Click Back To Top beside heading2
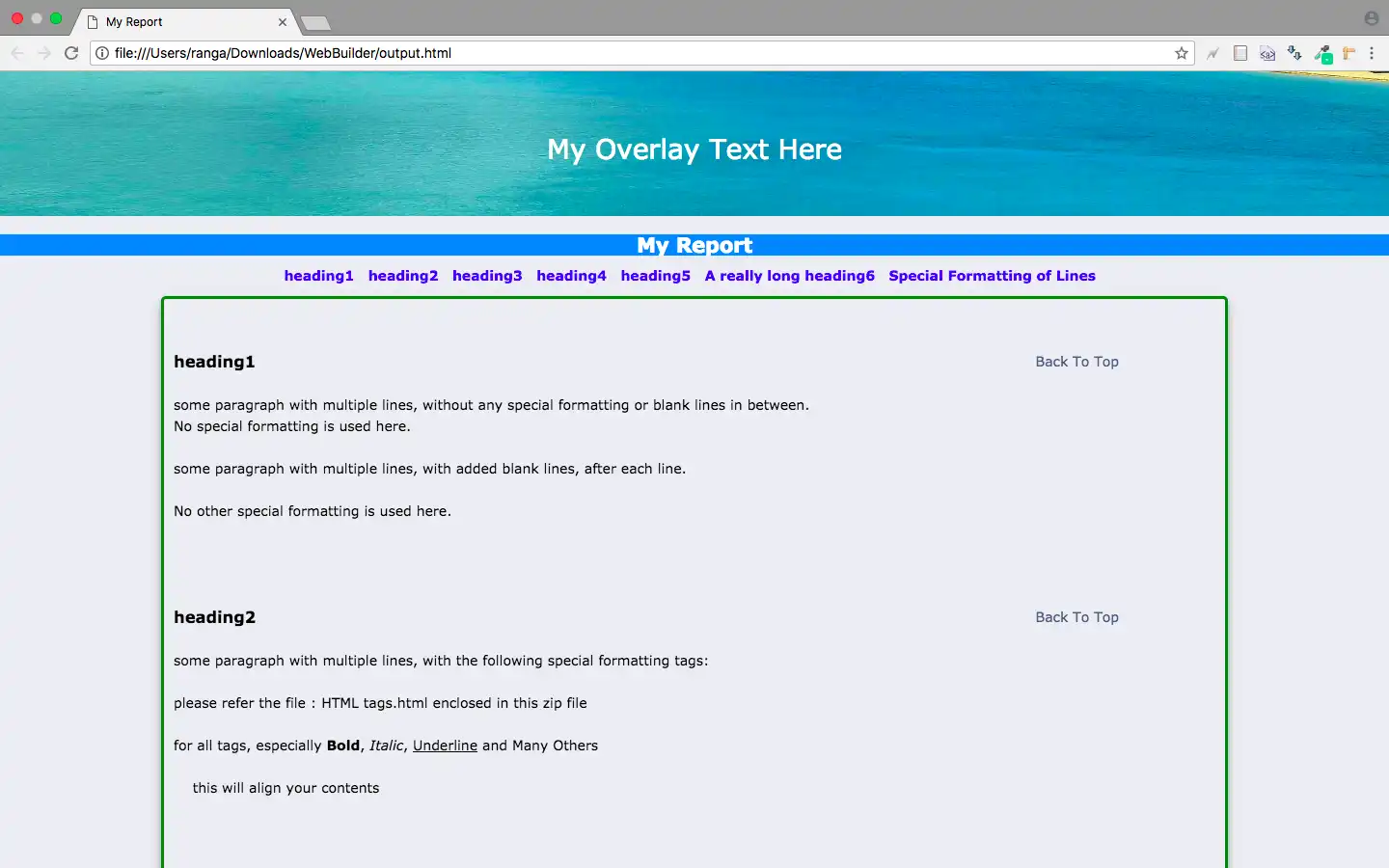 coord(1076,617)
